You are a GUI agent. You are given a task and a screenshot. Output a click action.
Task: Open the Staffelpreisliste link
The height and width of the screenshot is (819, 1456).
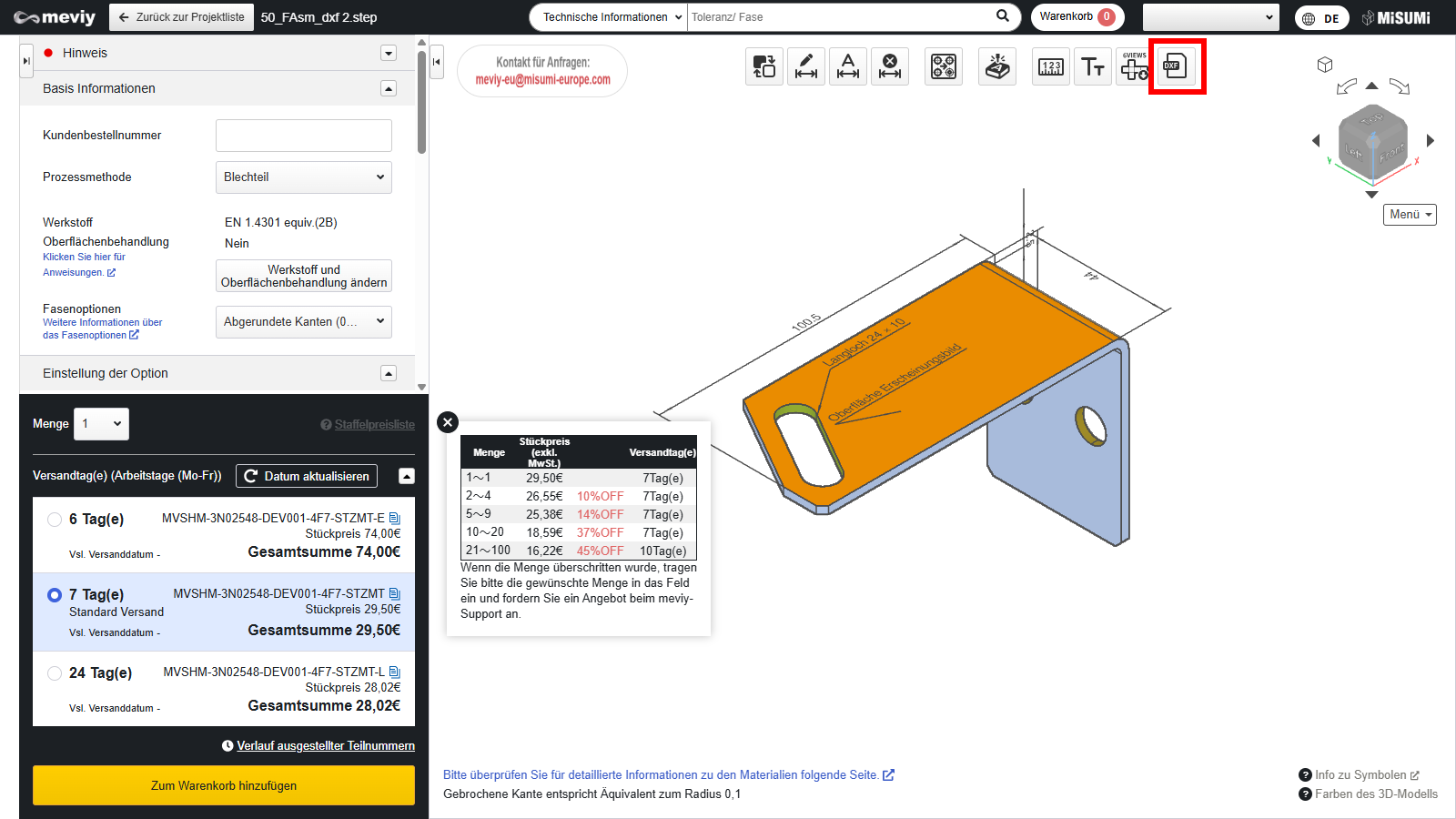click(x=374, y=425)
